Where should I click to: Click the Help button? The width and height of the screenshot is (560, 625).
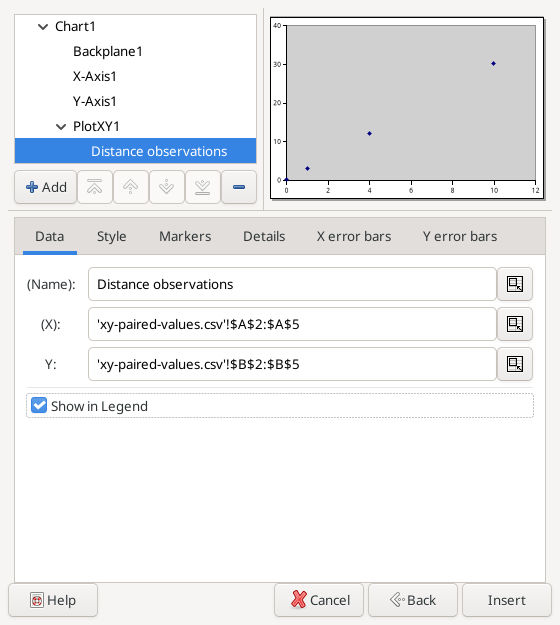[53, 600]
